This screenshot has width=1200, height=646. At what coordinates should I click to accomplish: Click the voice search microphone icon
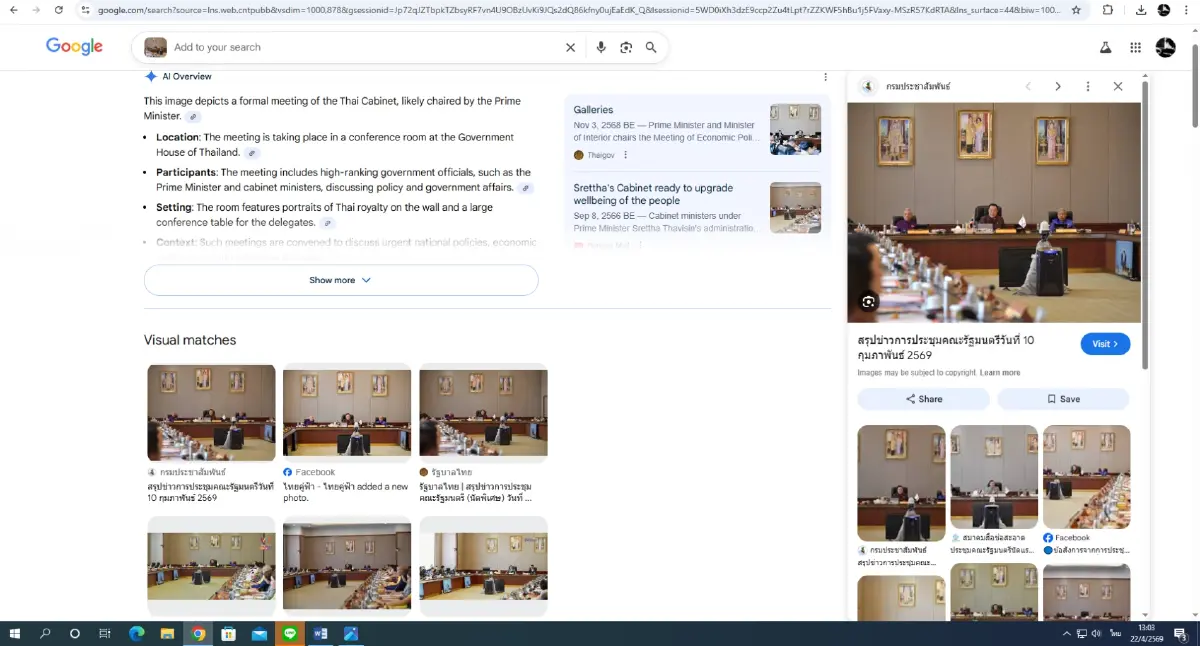(601, 47)
